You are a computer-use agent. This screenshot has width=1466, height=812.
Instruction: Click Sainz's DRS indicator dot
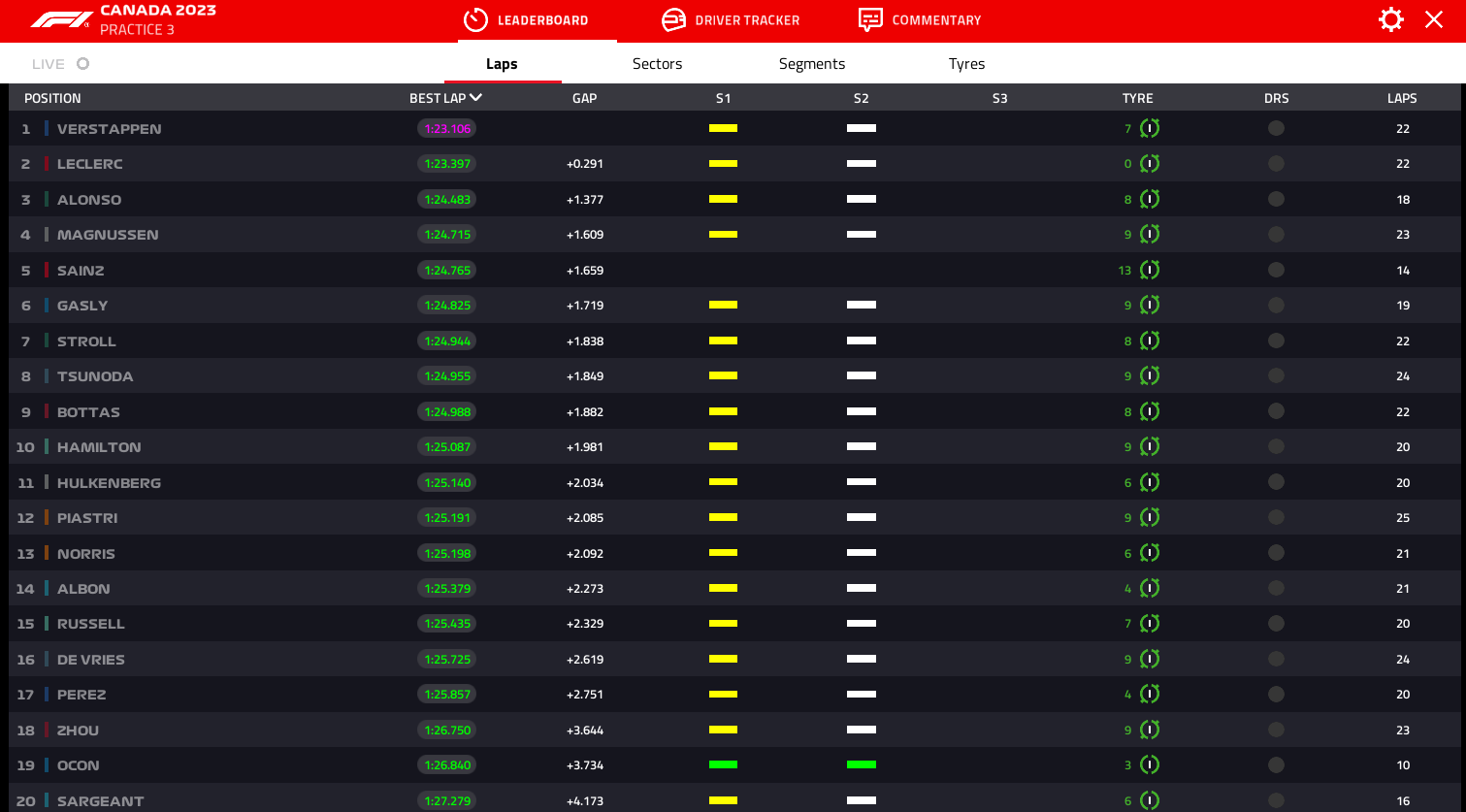coord(1276,270)
